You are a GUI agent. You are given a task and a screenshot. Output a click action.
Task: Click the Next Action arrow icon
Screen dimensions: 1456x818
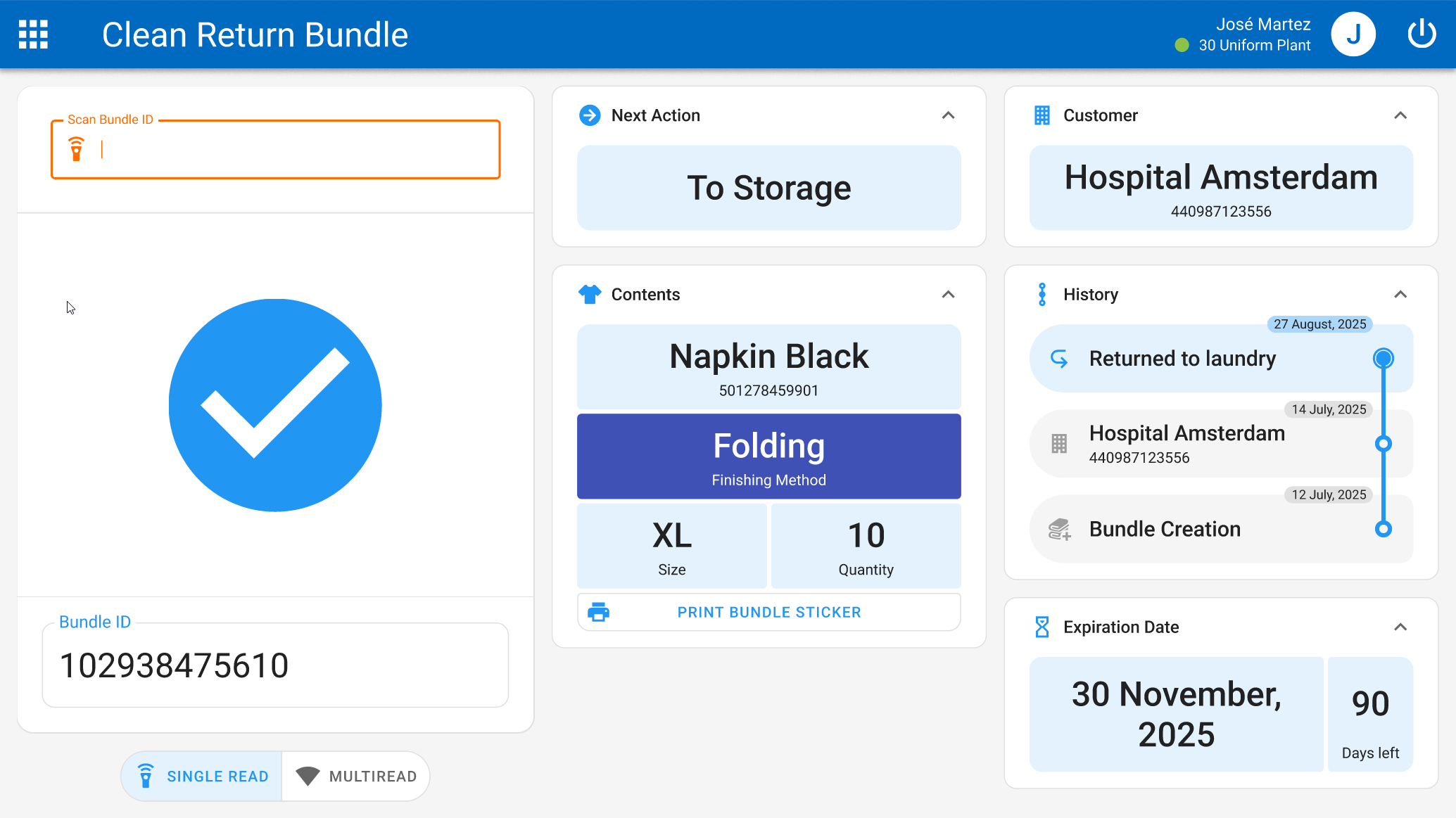pyautogui.click(x=590, y=115)
